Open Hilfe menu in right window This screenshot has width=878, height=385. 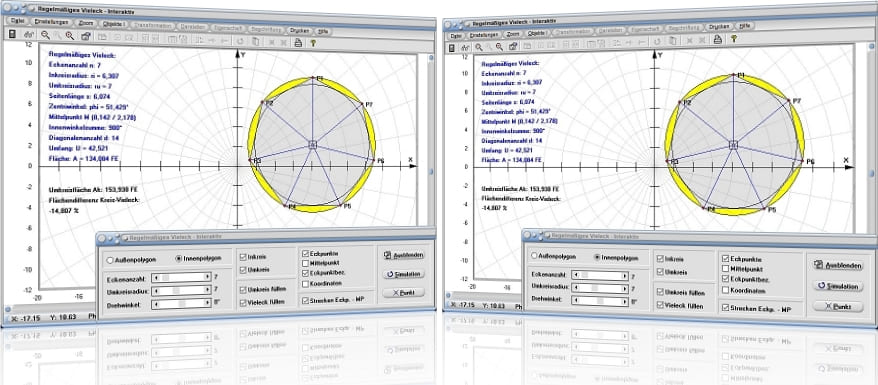pyautogui.click(x=745, y=25)
